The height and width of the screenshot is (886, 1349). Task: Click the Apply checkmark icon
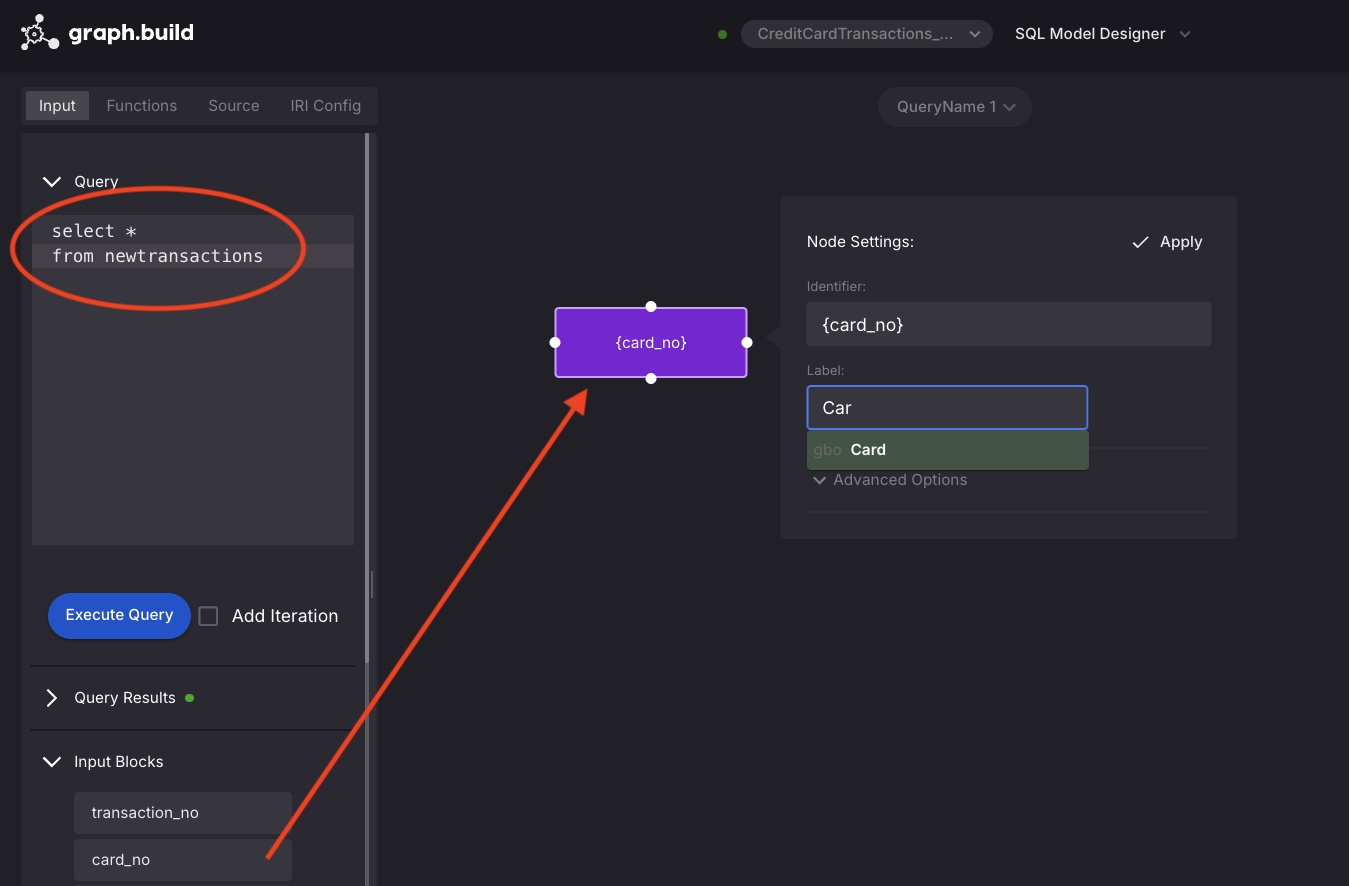tap(1140, 242)
